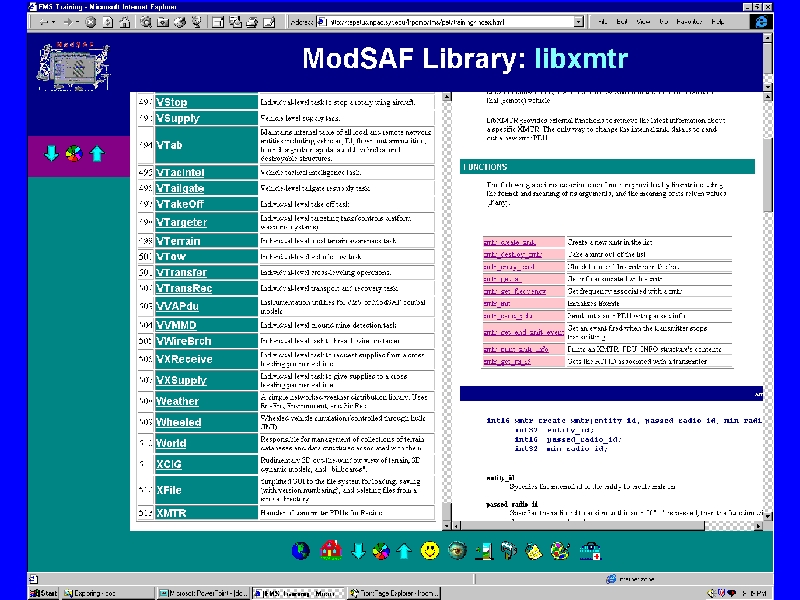Viewport: 800px width, 600px height.
Task: Open the VTerrain library link
Action: coord(178,241)
